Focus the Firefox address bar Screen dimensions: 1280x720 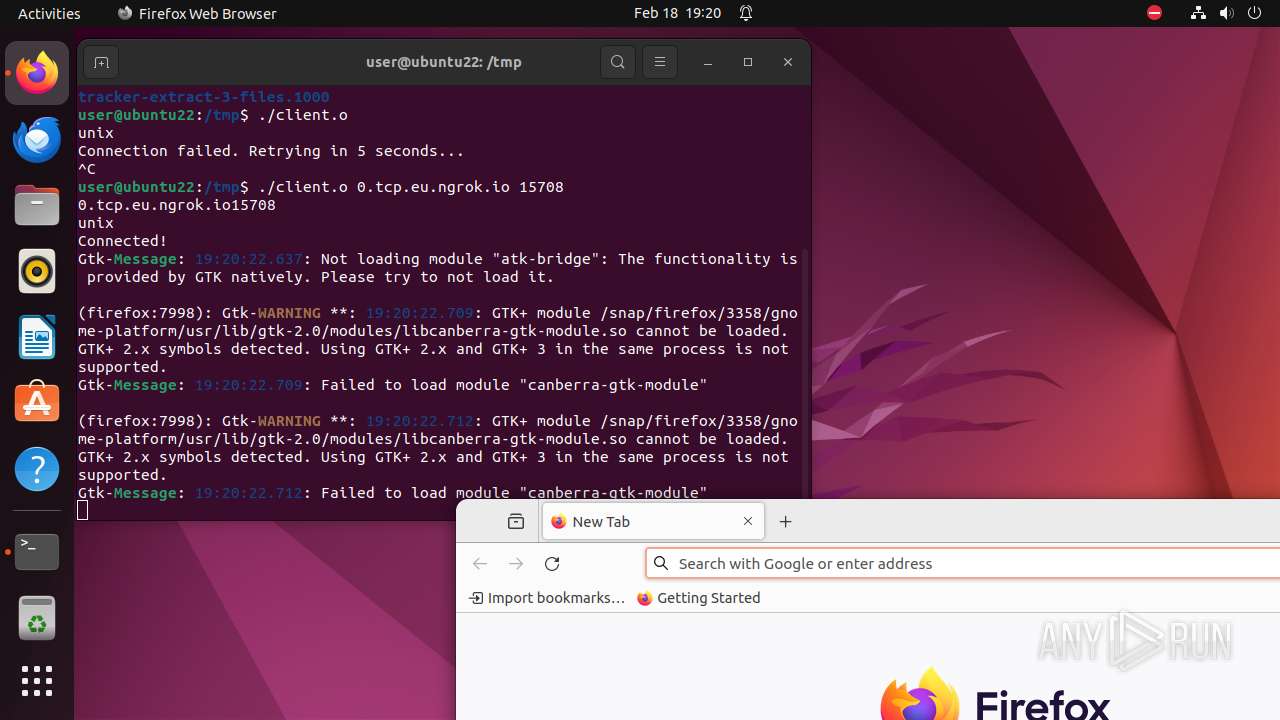[963, 564]
